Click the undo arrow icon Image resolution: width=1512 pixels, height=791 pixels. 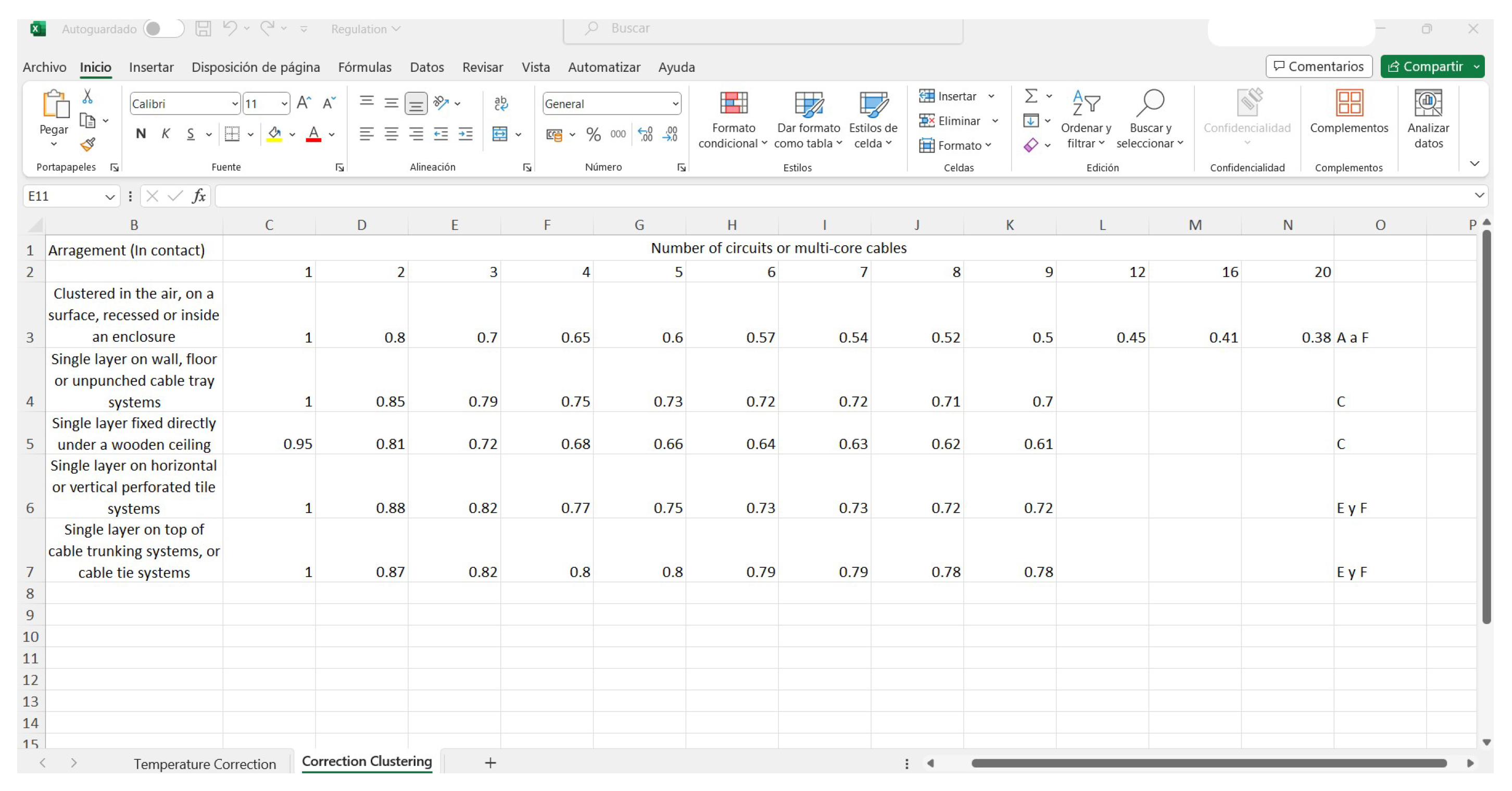(x=230, y=28)
